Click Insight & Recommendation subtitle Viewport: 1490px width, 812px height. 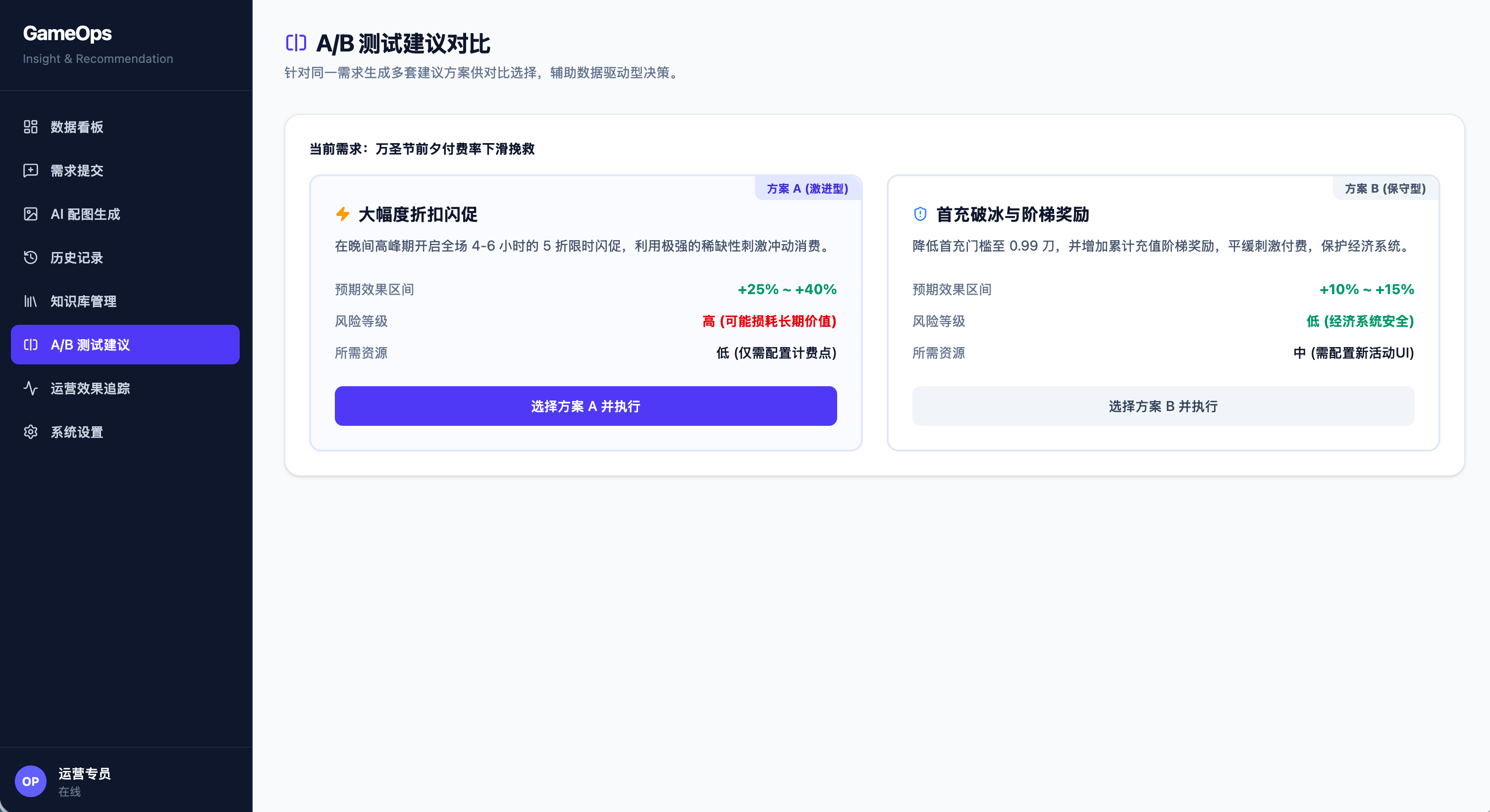point(98,58)
